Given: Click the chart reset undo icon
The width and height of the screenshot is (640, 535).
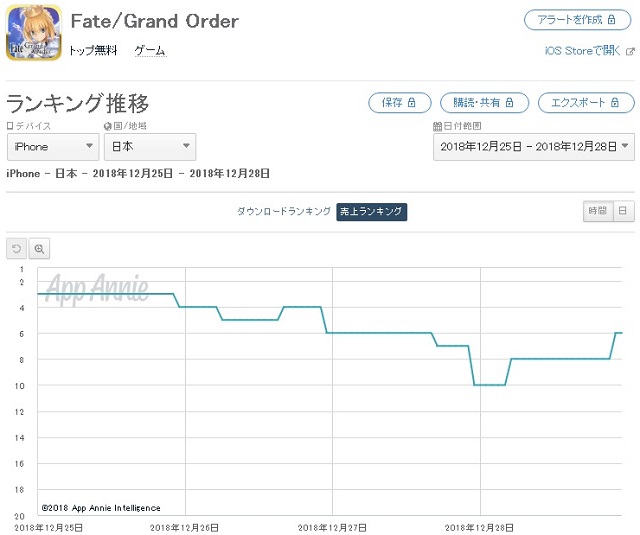Looking at the screenshot, I should 16,249.
